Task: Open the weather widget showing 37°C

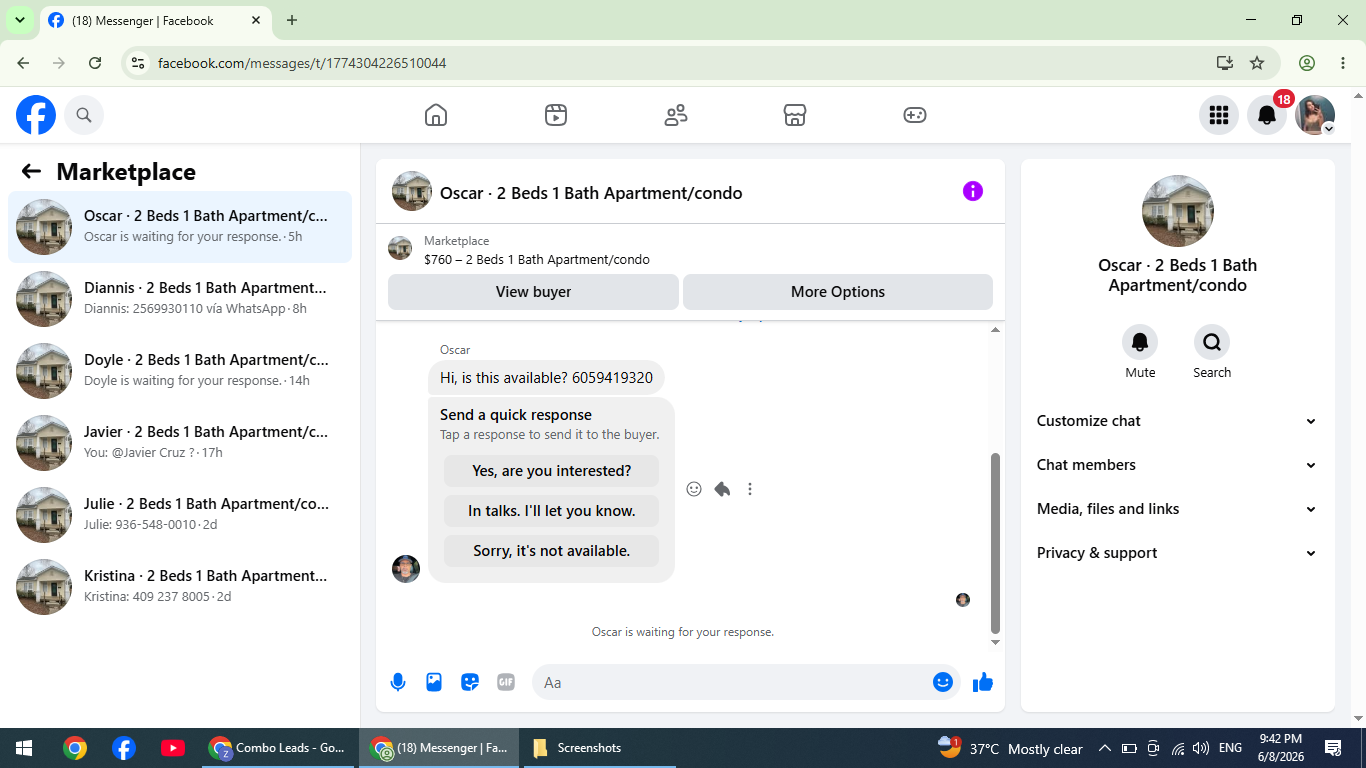Action: pyautogui.click(x=1010, y=748)
